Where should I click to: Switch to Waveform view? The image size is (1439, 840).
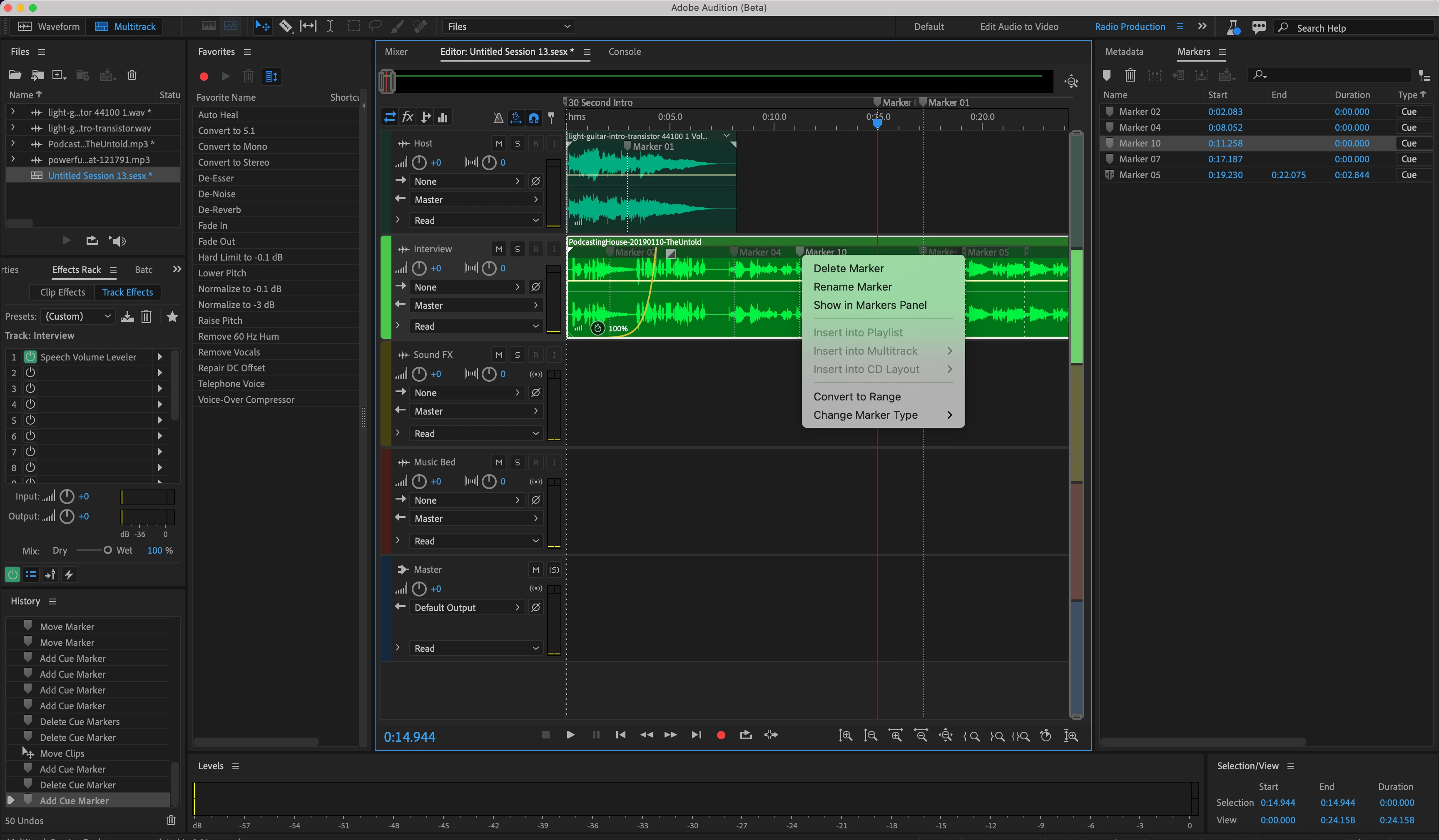pyautogui.click(x=49, y=26)
